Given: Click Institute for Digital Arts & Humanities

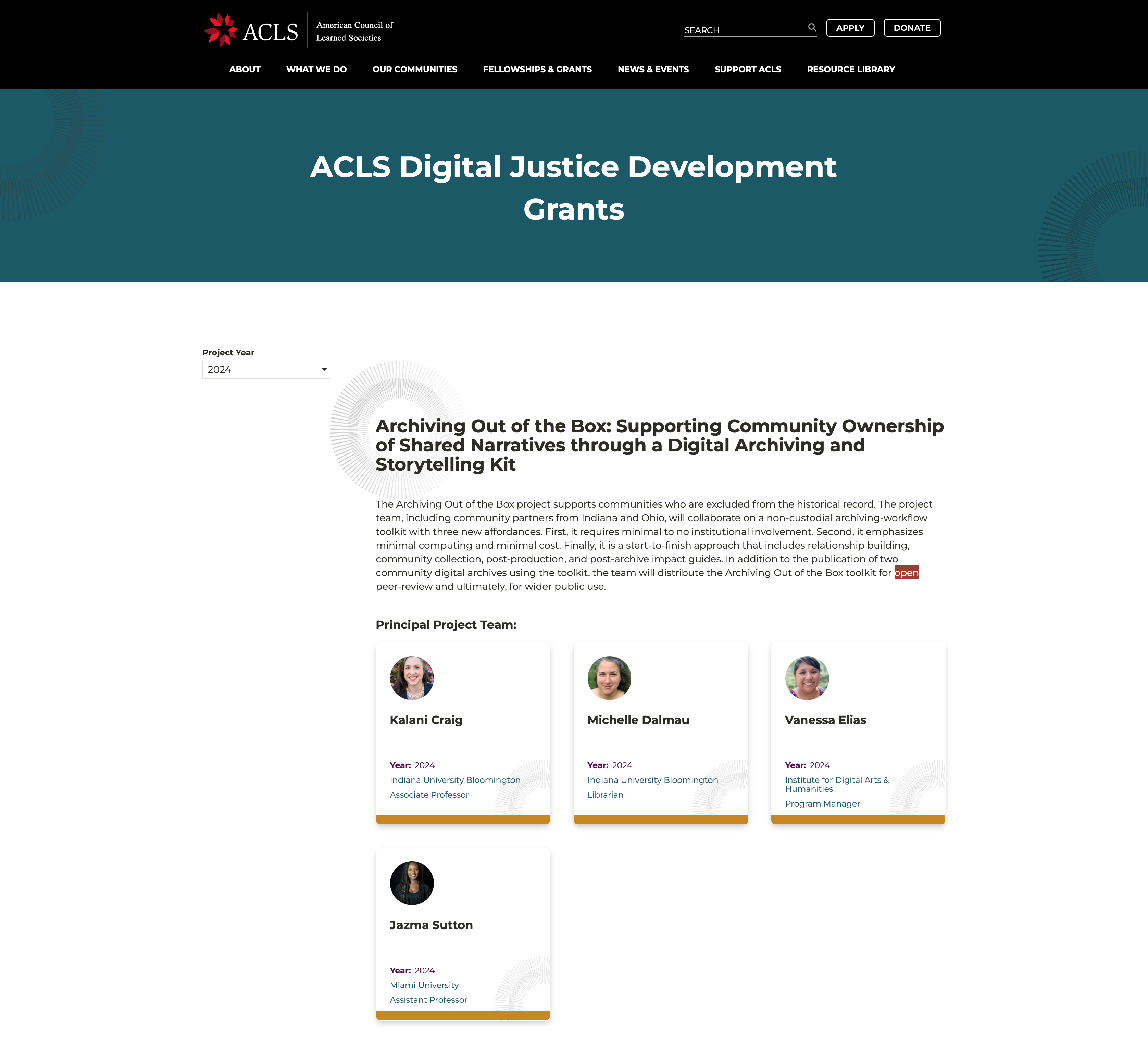Looking at the screenshot, I should pyautogui.click(x=837, y=784).
